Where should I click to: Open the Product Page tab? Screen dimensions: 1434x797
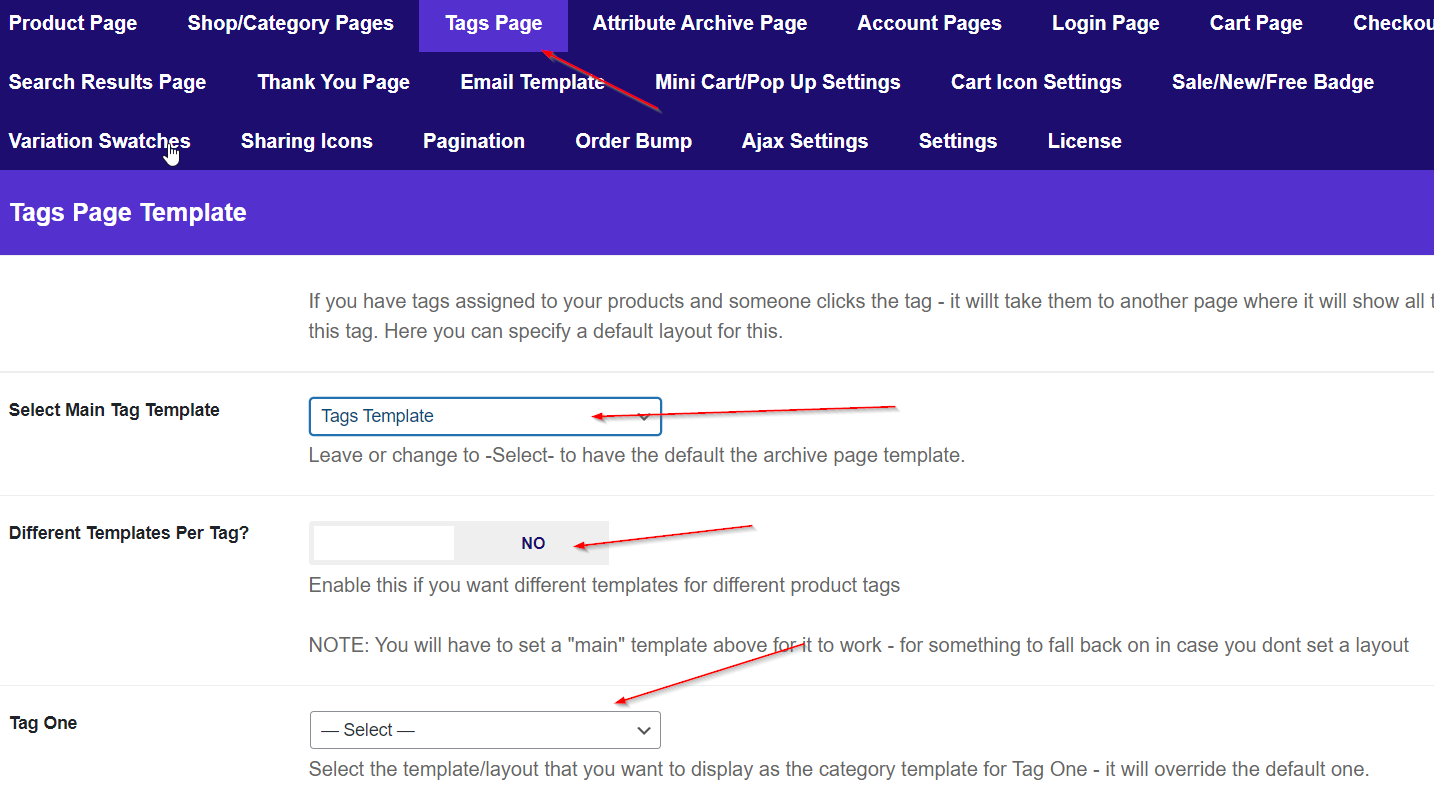pos(73,23)
